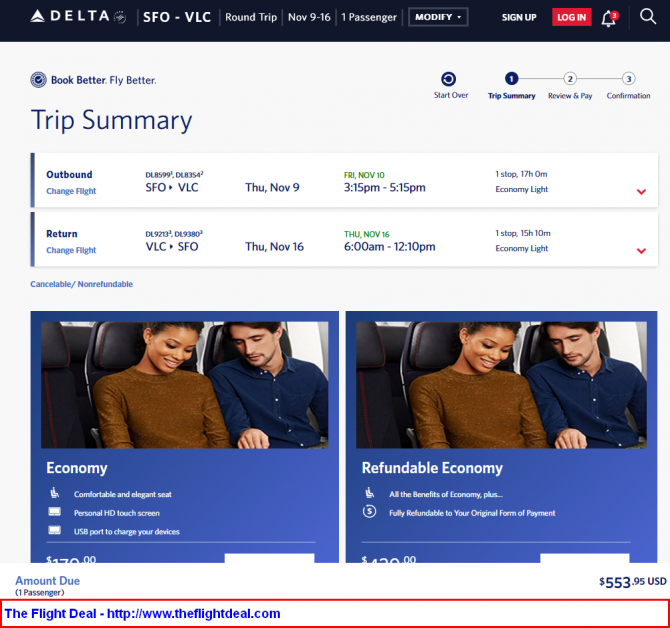
Task: Click the USB port icon in Economy card
Action: point(55,530)
